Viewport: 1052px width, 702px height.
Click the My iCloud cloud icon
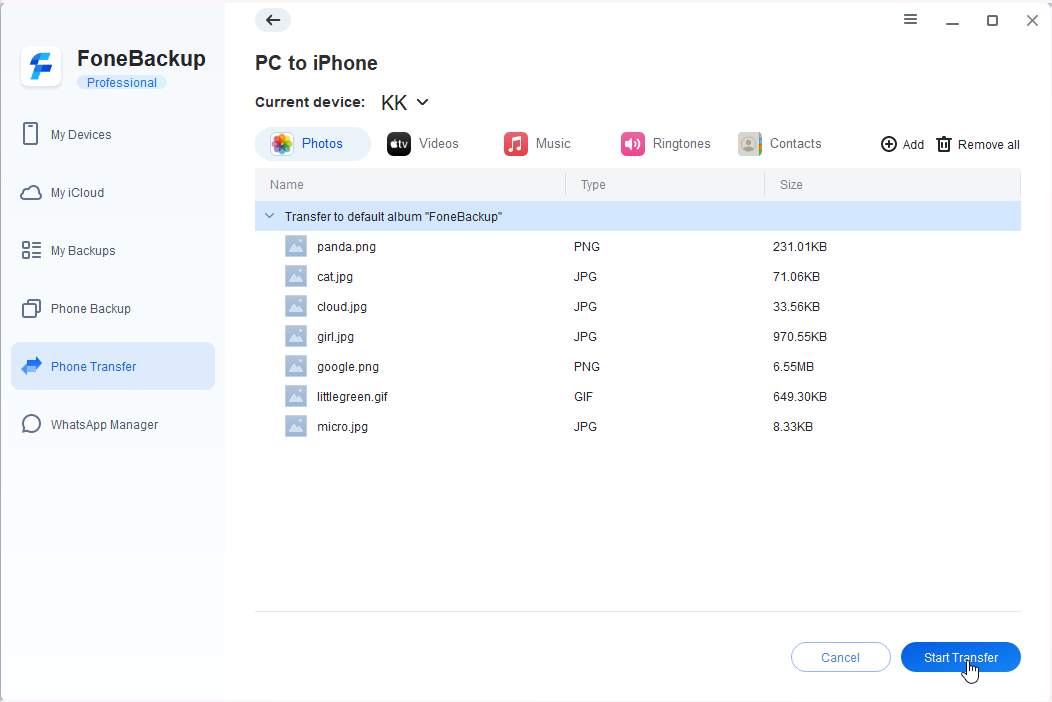pos(31,193)
